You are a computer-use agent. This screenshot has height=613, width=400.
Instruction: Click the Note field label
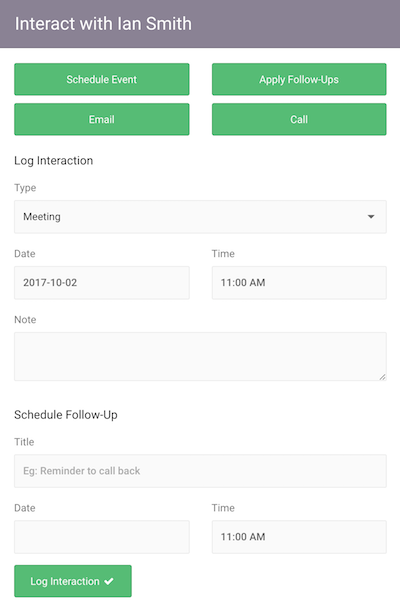coord(25,320)
